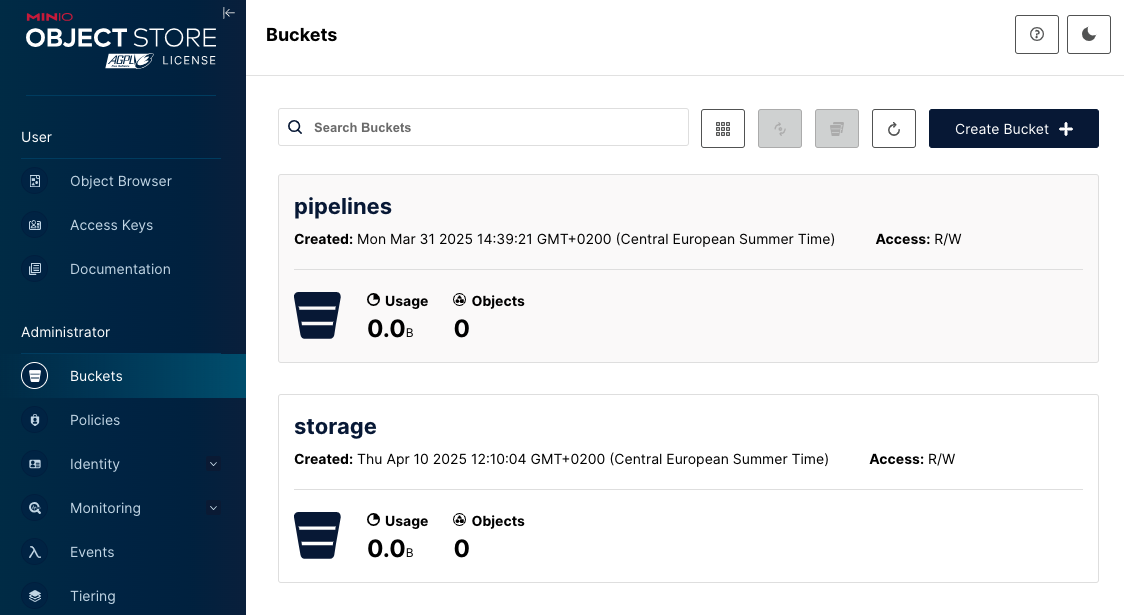Open the Policies page
The width and height of the screenshot is (1124, 615).
tap(95, 420)
